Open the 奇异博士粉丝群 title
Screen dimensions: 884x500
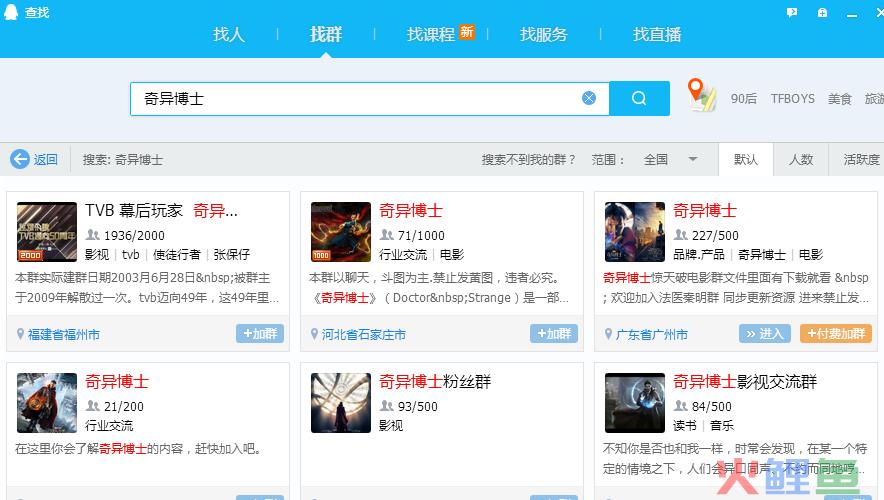pos(435,382)
